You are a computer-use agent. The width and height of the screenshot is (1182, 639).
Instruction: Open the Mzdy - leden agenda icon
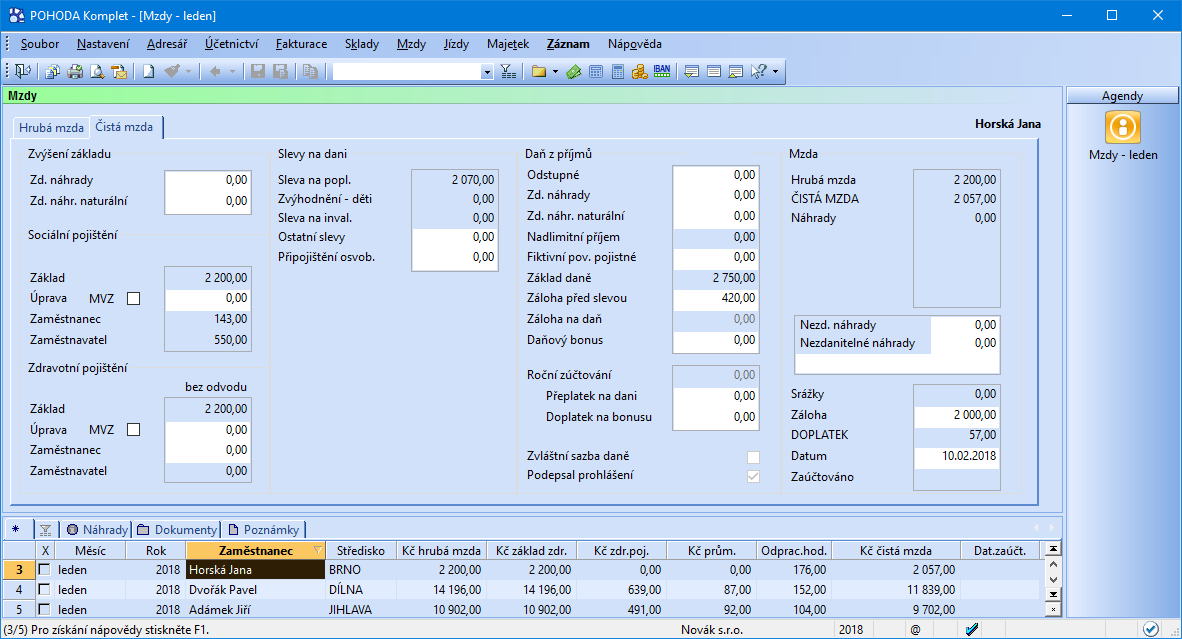1122,127
